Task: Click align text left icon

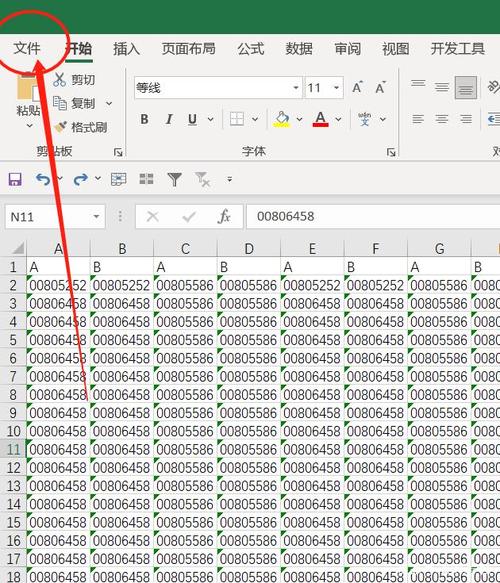Action: [418, 119]
